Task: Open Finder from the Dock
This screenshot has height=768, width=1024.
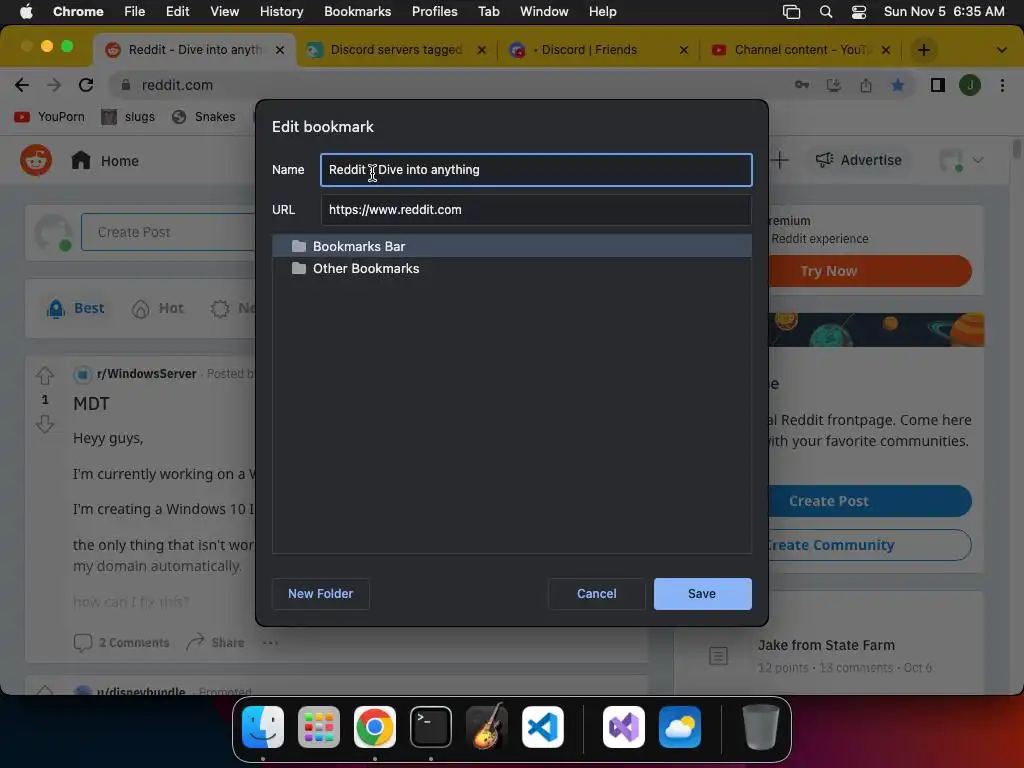Action: point(263,727)
